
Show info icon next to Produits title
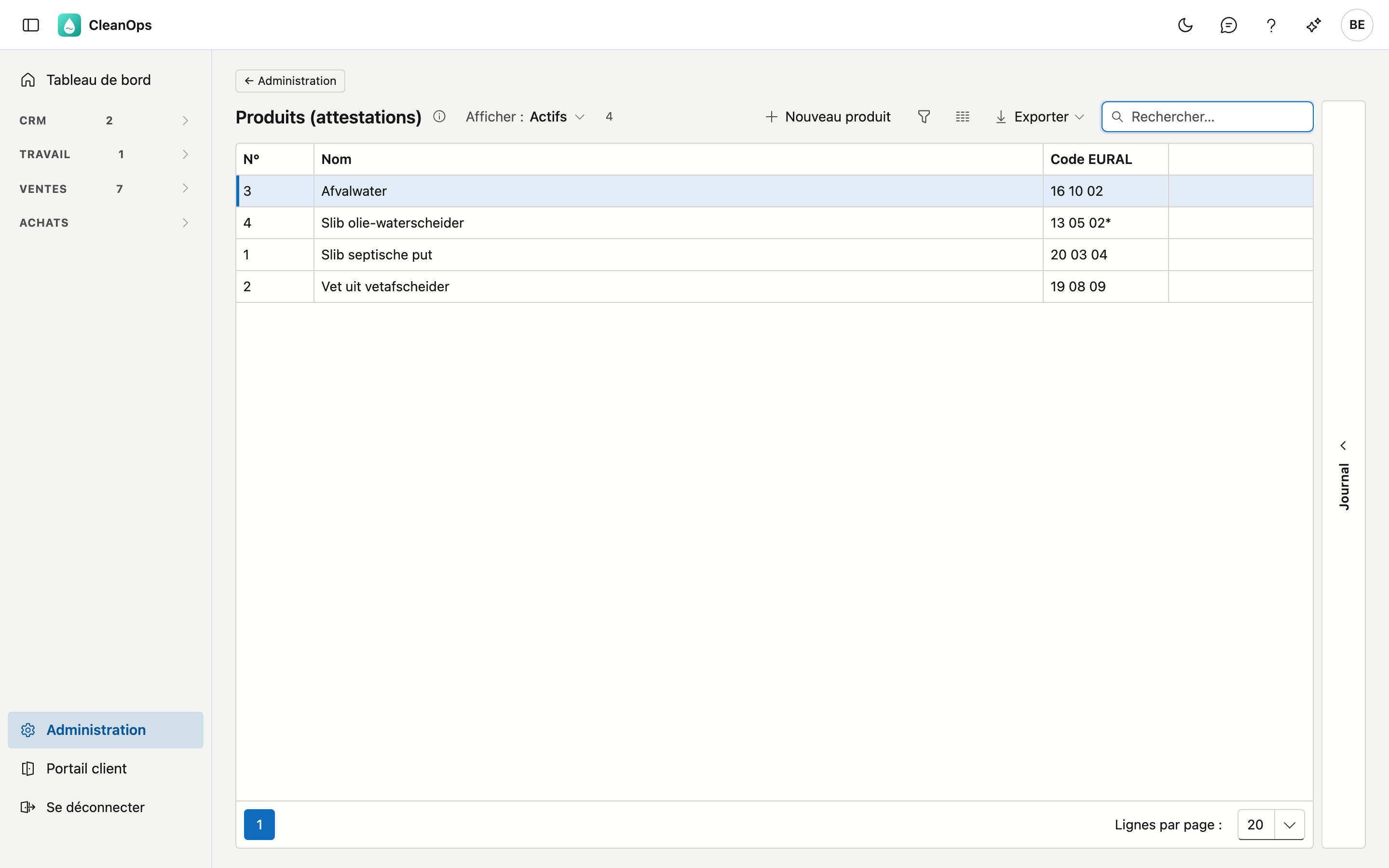pos(439,117)
